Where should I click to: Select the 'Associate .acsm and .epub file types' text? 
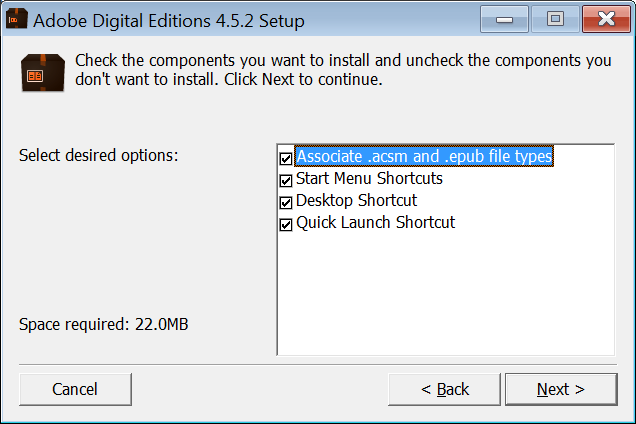coord(424,157)
